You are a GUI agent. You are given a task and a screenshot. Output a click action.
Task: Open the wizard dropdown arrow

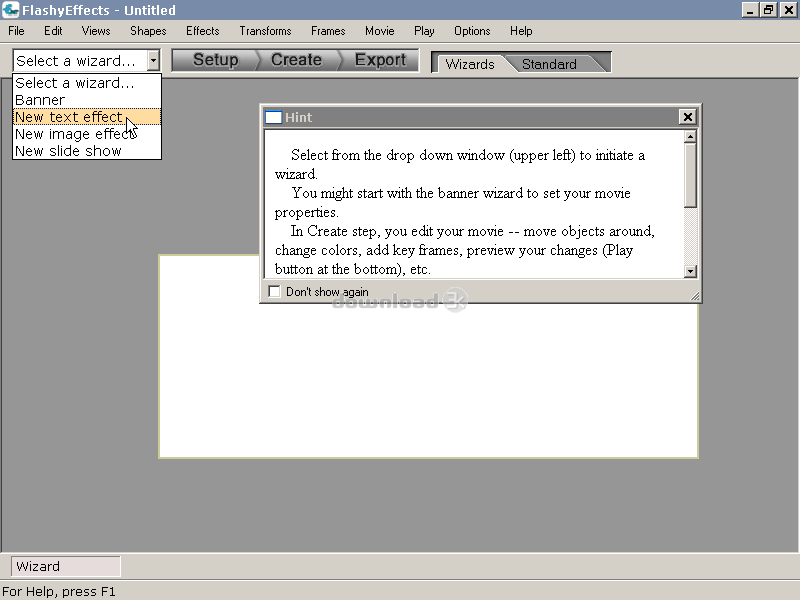pos(153,61)
